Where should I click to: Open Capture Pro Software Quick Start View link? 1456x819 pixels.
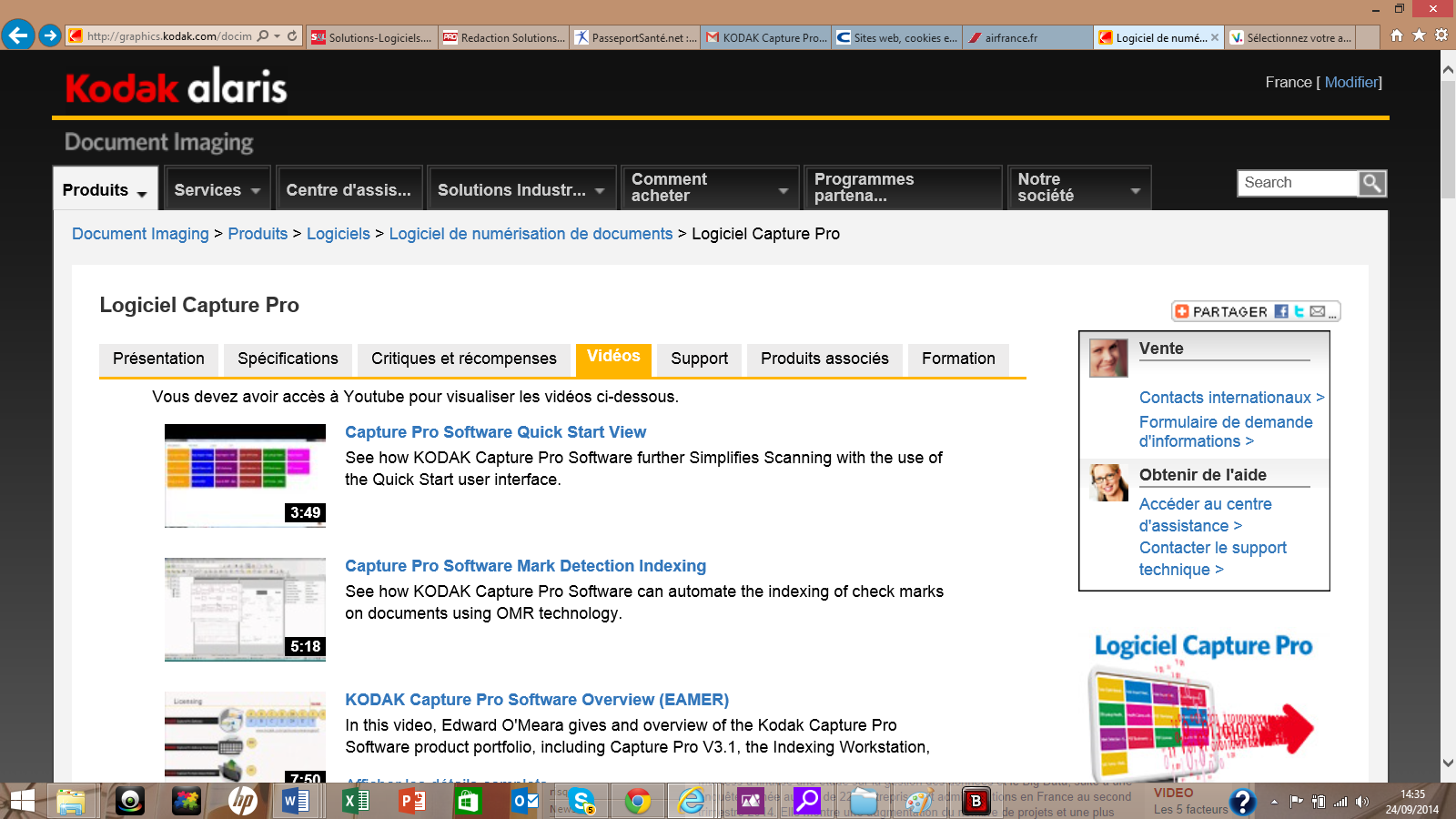495,432
